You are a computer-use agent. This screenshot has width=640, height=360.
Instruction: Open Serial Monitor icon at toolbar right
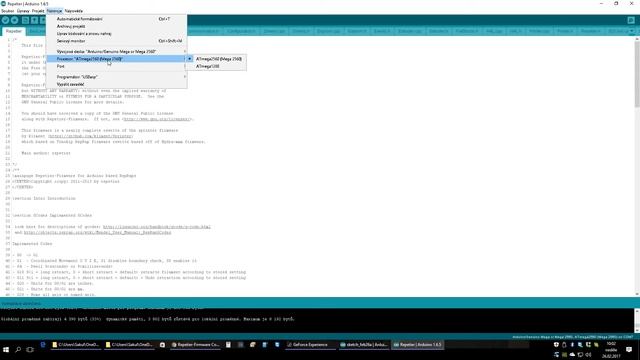[631, 20]
